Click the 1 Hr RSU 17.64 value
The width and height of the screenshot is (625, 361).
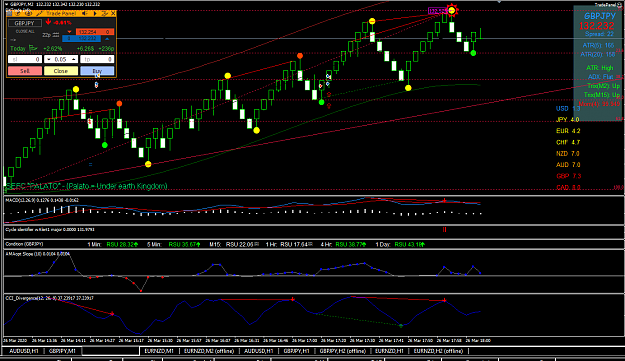coord(296,244)
